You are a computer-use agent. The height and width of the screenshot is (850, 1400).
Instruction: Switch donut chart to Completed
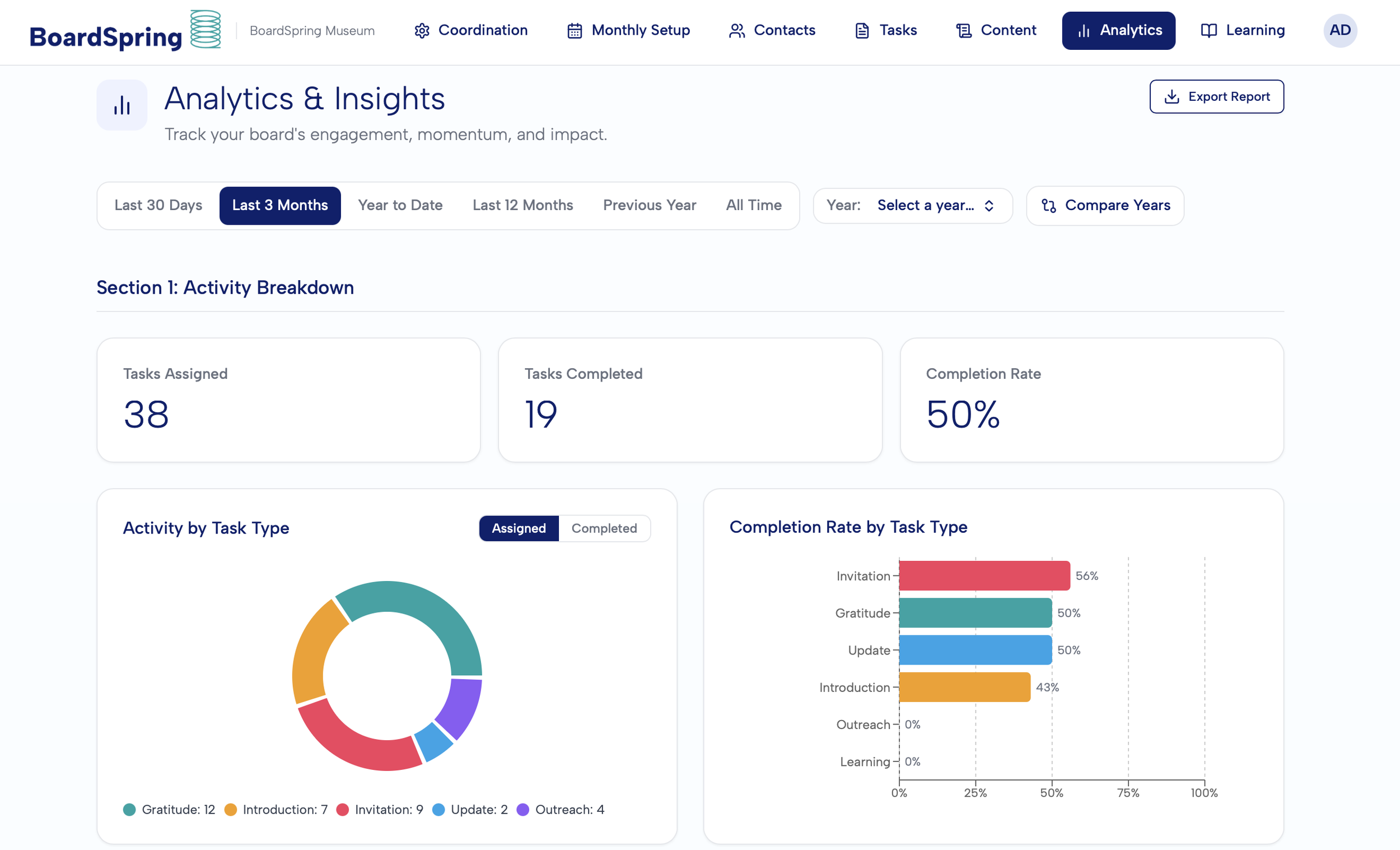(604, 528)
